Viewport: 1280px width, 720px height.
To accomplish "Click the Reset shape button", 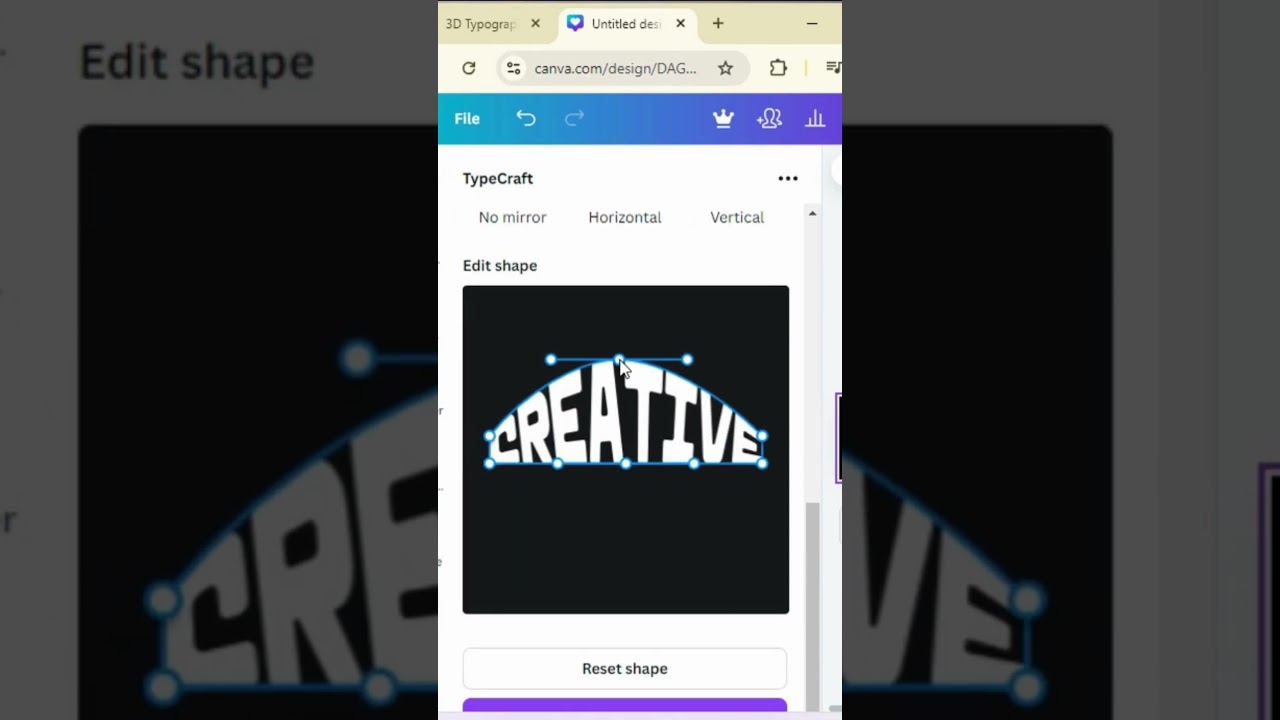I will pos(625,669).
